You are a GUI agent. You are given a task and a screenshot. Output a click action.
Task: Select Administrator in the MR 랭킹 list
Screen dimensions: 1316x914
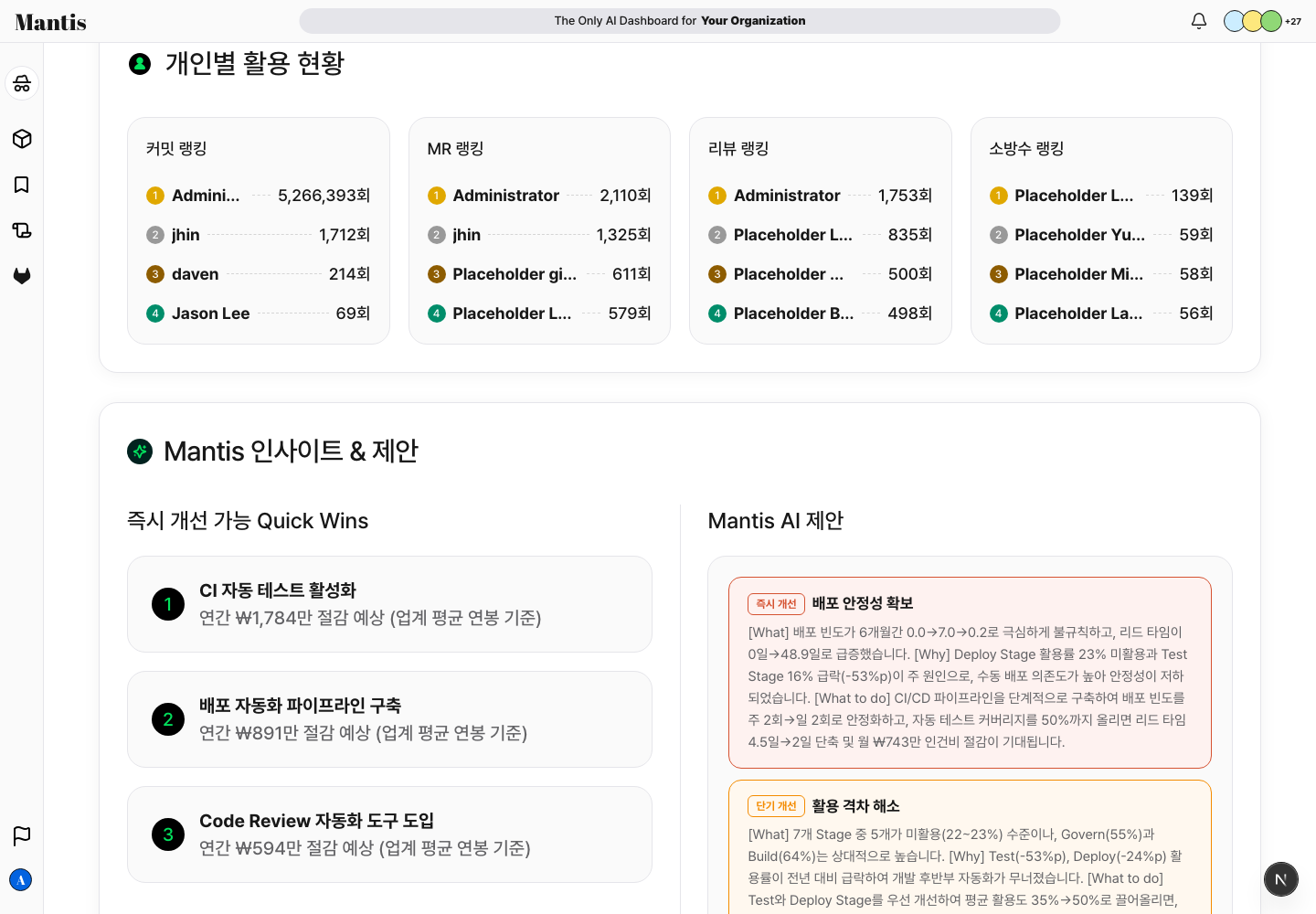click(x=539, y=196)
